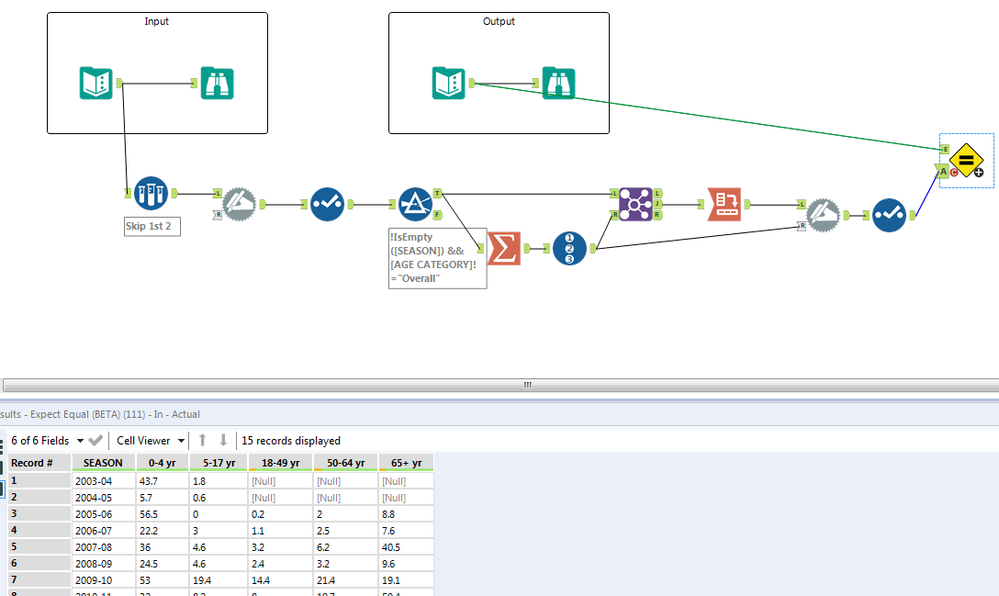Click the 43.7 cell in 0-4 yr column
The width and height of the screenshot is (999, 596).
(x=162, y=481)
